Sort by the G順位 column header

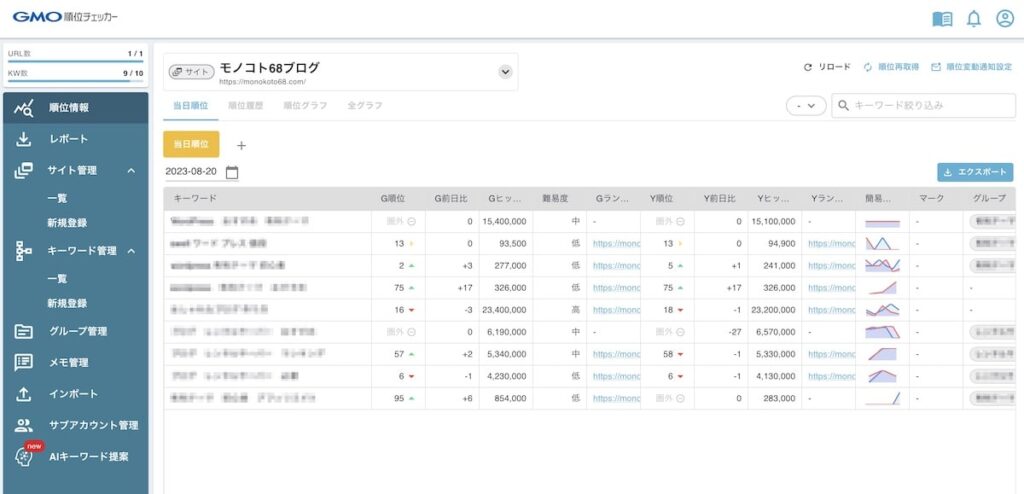click(393, 198)
